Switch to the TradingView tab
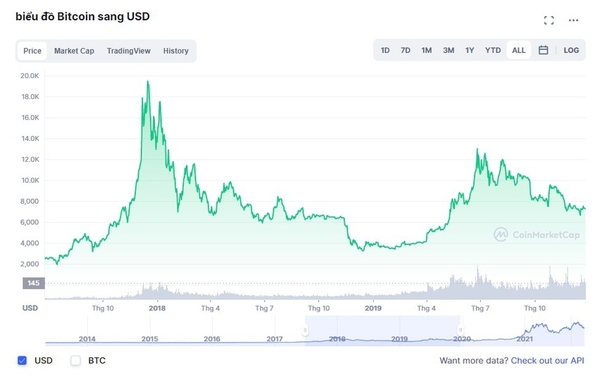The height and width of the screenshot is (390, 600). click(129, 51)
